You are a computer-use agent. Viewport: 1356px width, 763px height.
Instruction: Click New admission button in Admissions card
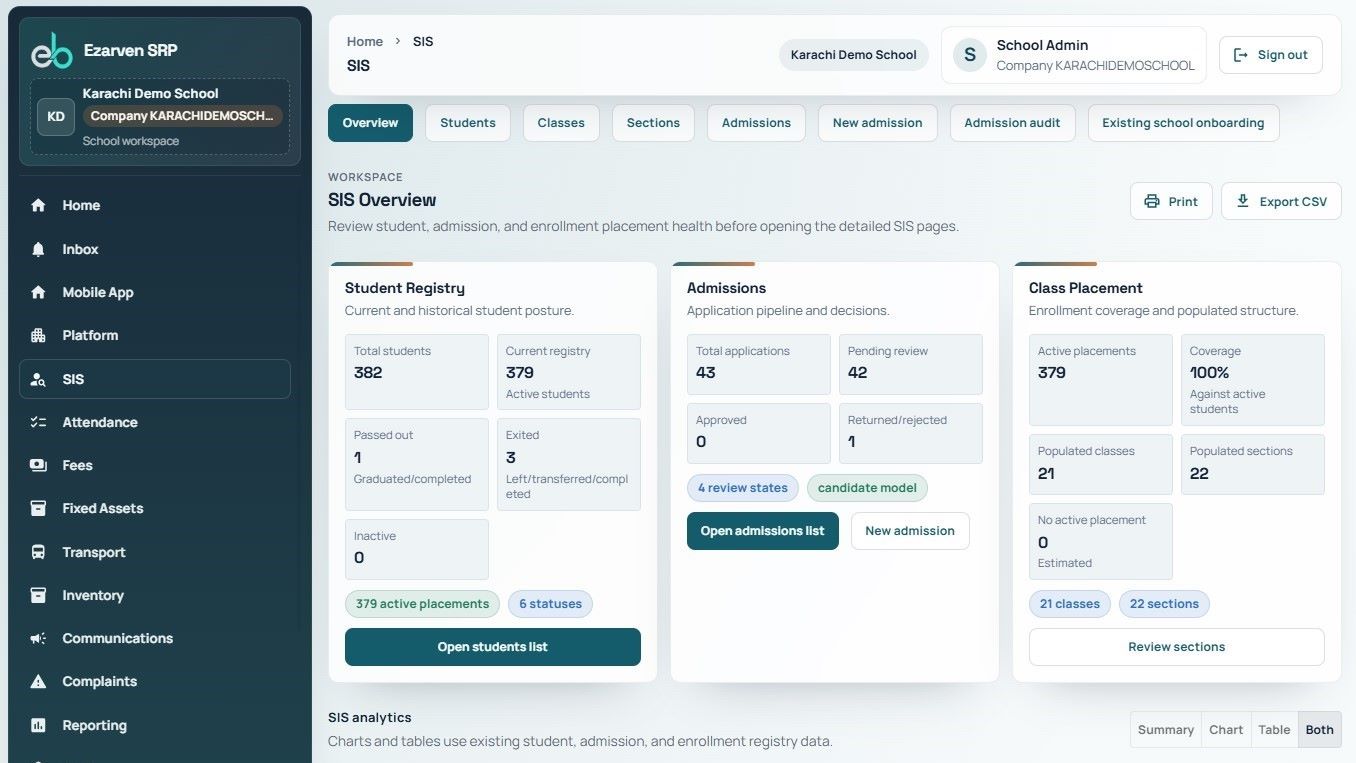910,531
